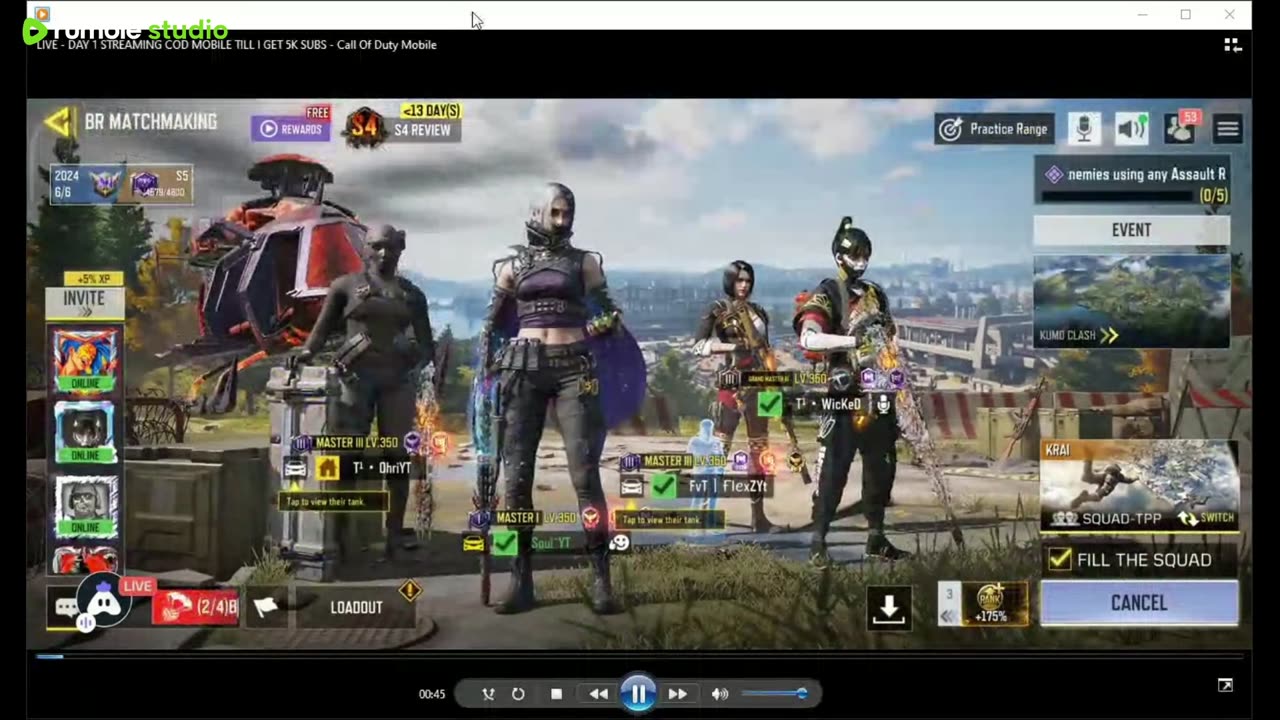Click the vehicle icon beside OhriYT
The image size is (1280, 720).
(x=295, y=469)
